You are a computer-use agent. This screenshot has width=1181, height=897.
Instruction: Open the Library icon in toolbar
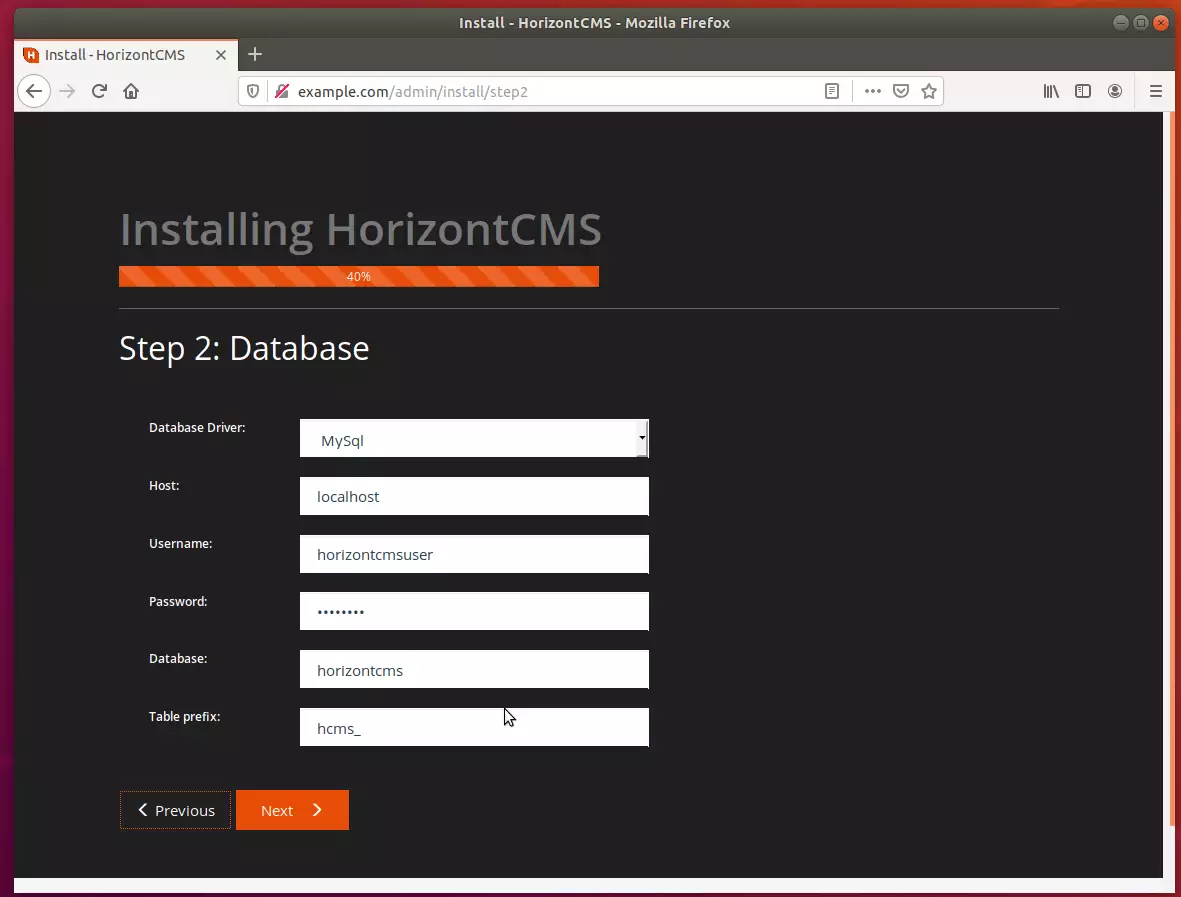coord(1051,92)
